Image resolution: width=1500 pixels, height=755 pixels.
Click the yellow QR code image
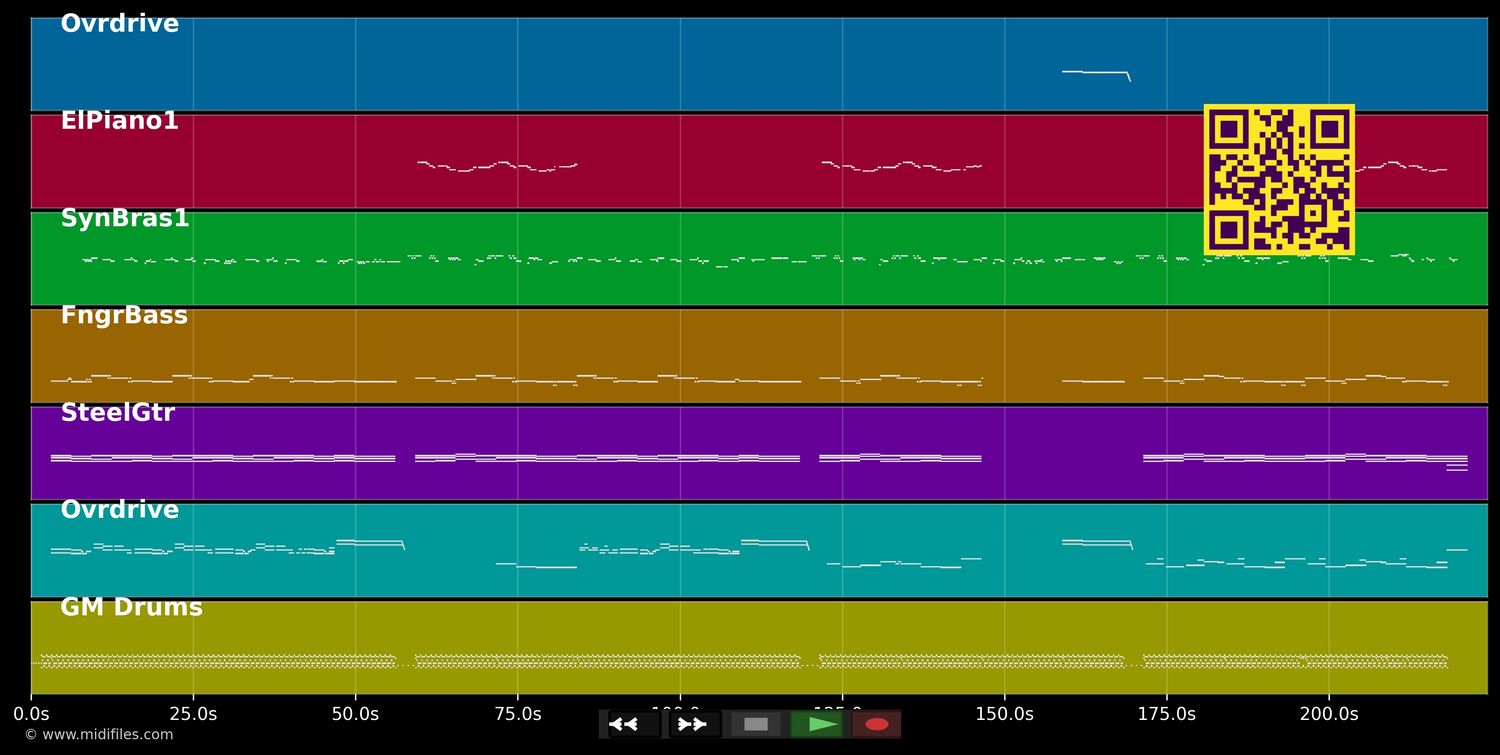(x=1279, y=179)
